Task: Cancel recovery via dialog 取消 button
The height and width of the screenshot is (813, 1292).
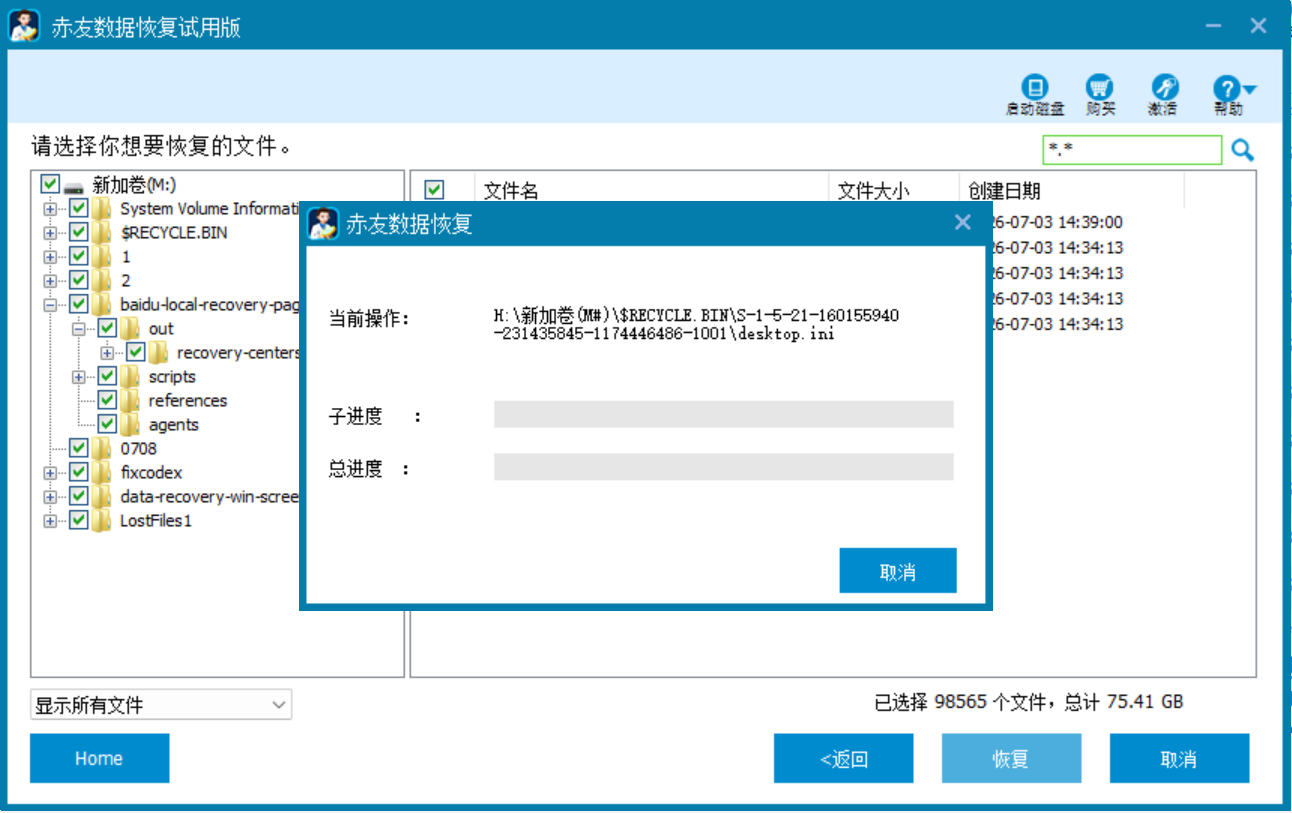Action: pyautogui.click(x=898, y=571)
